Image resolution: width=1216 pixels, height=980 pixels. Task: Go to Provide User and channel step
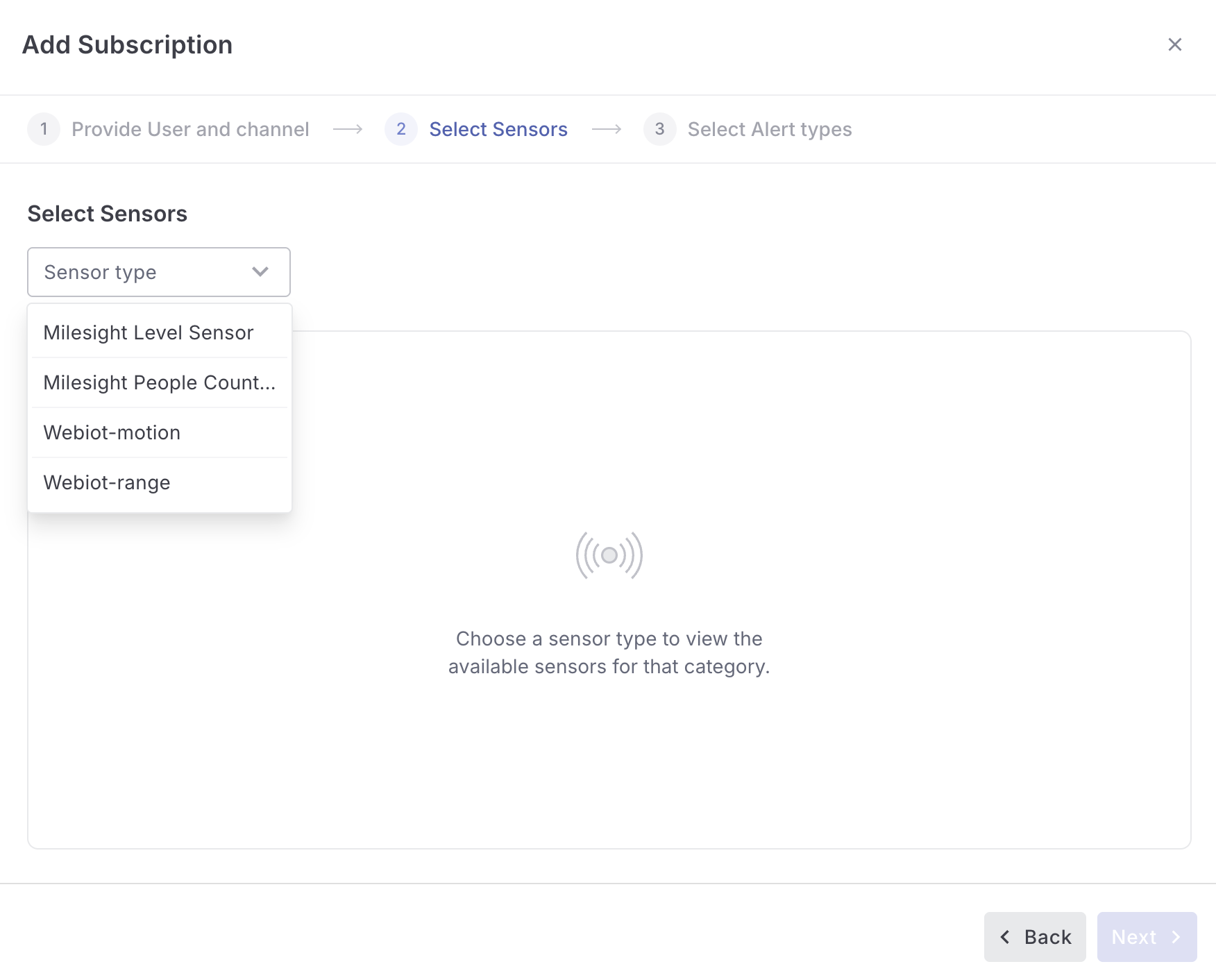click(190, 129)
